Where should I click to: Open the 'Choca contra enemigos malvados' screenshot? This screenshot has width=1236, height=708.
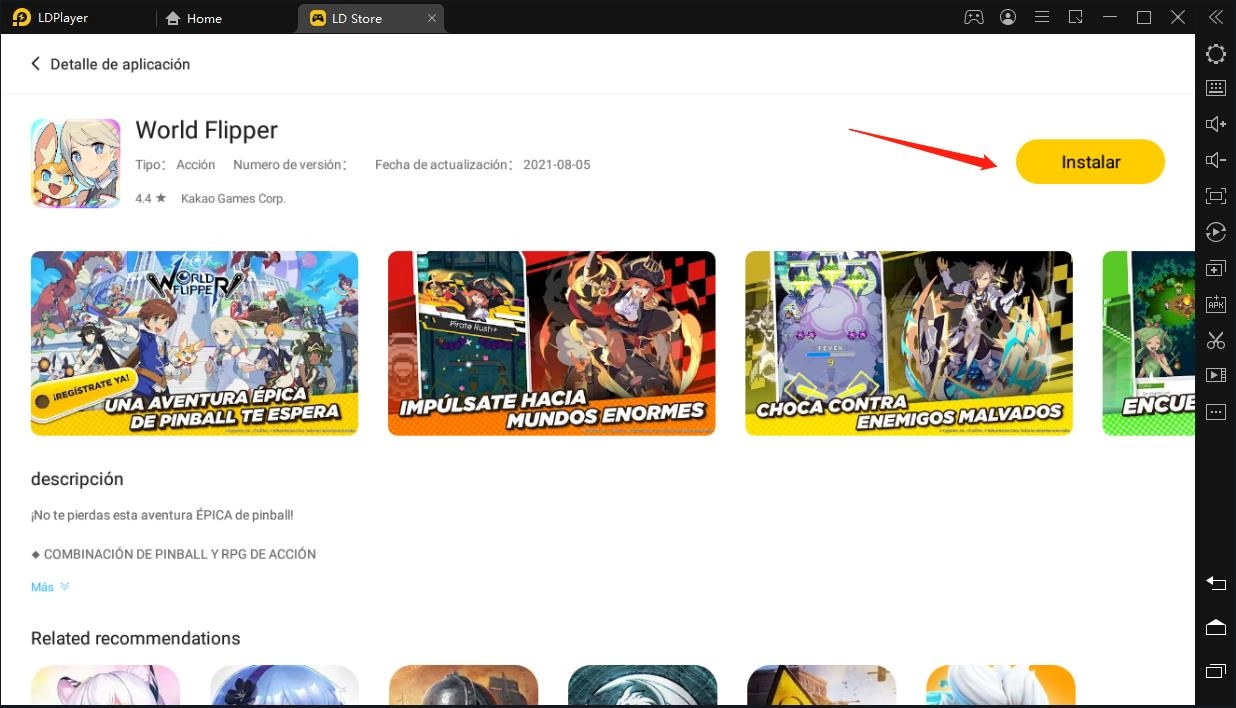(x=908, y=343)
